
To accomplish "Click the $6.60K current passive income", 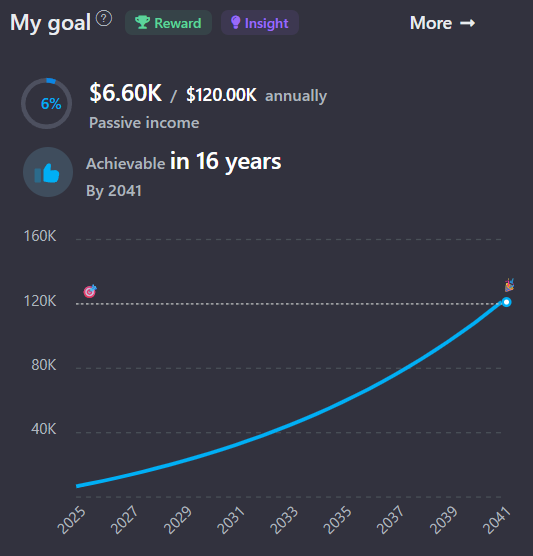I will pos(126,93).
